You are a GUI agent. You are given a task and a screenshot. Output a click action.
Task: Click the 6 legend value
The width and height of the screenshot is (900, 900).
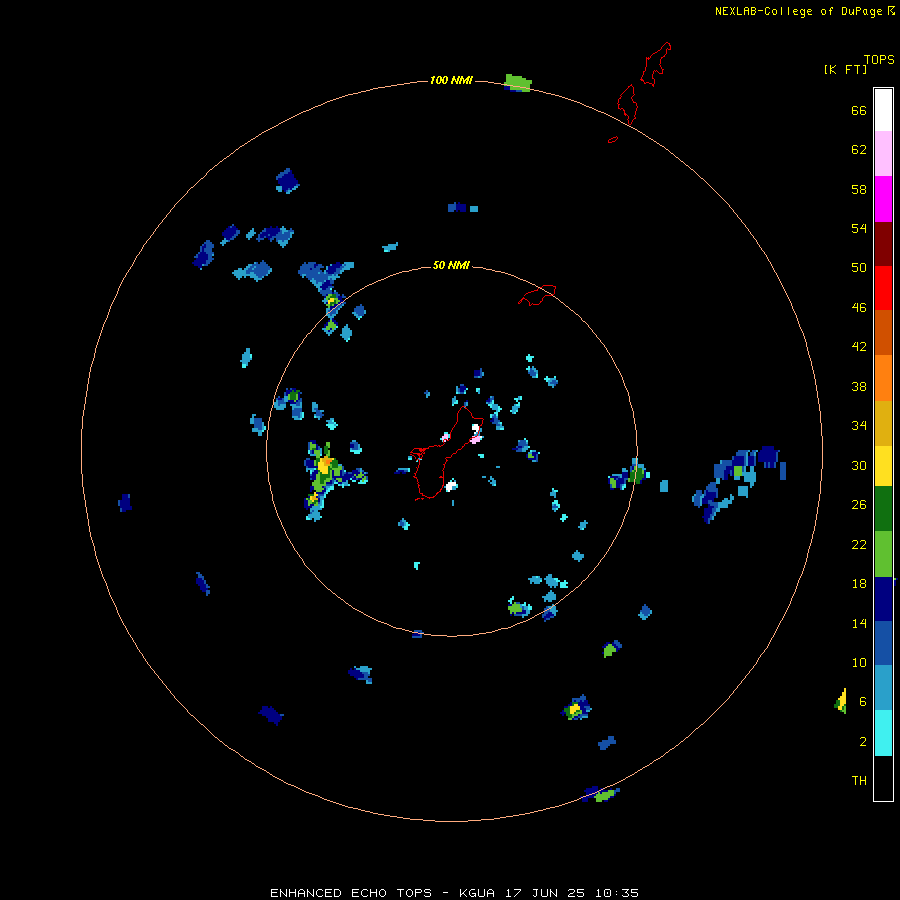(863, 702)
